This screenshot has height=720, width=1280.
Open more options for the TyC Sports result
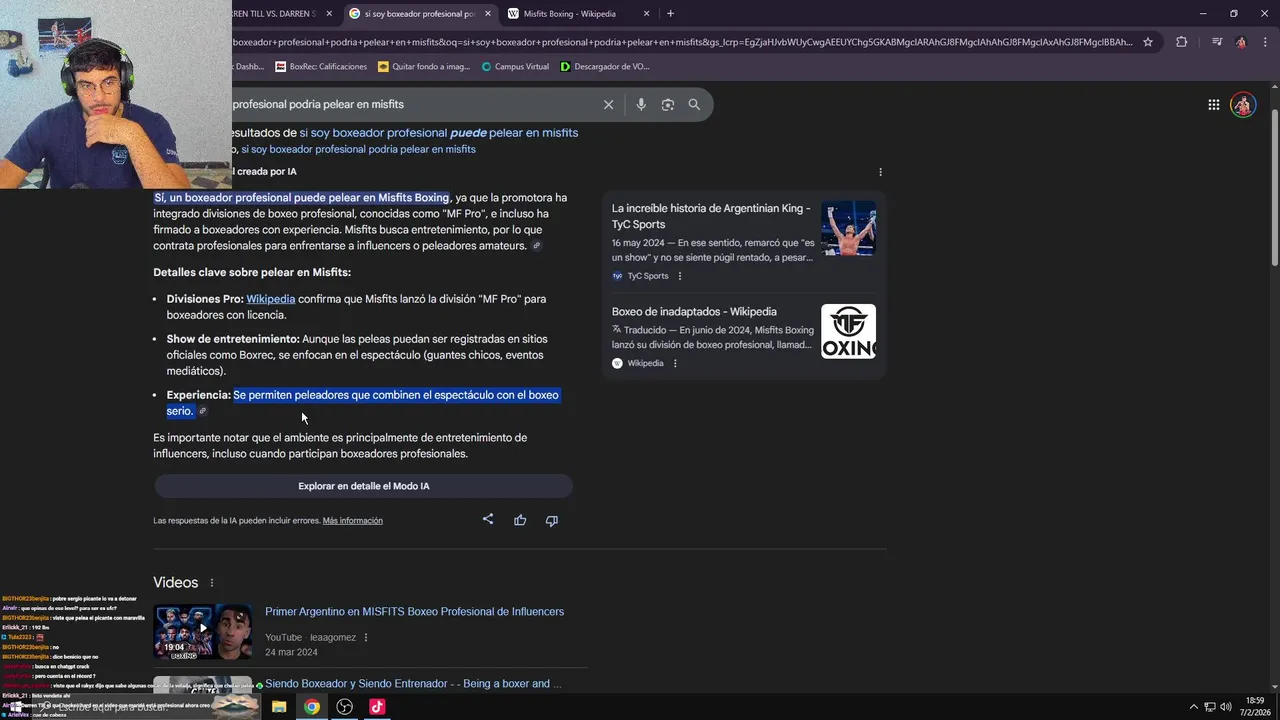pos(680,276)
